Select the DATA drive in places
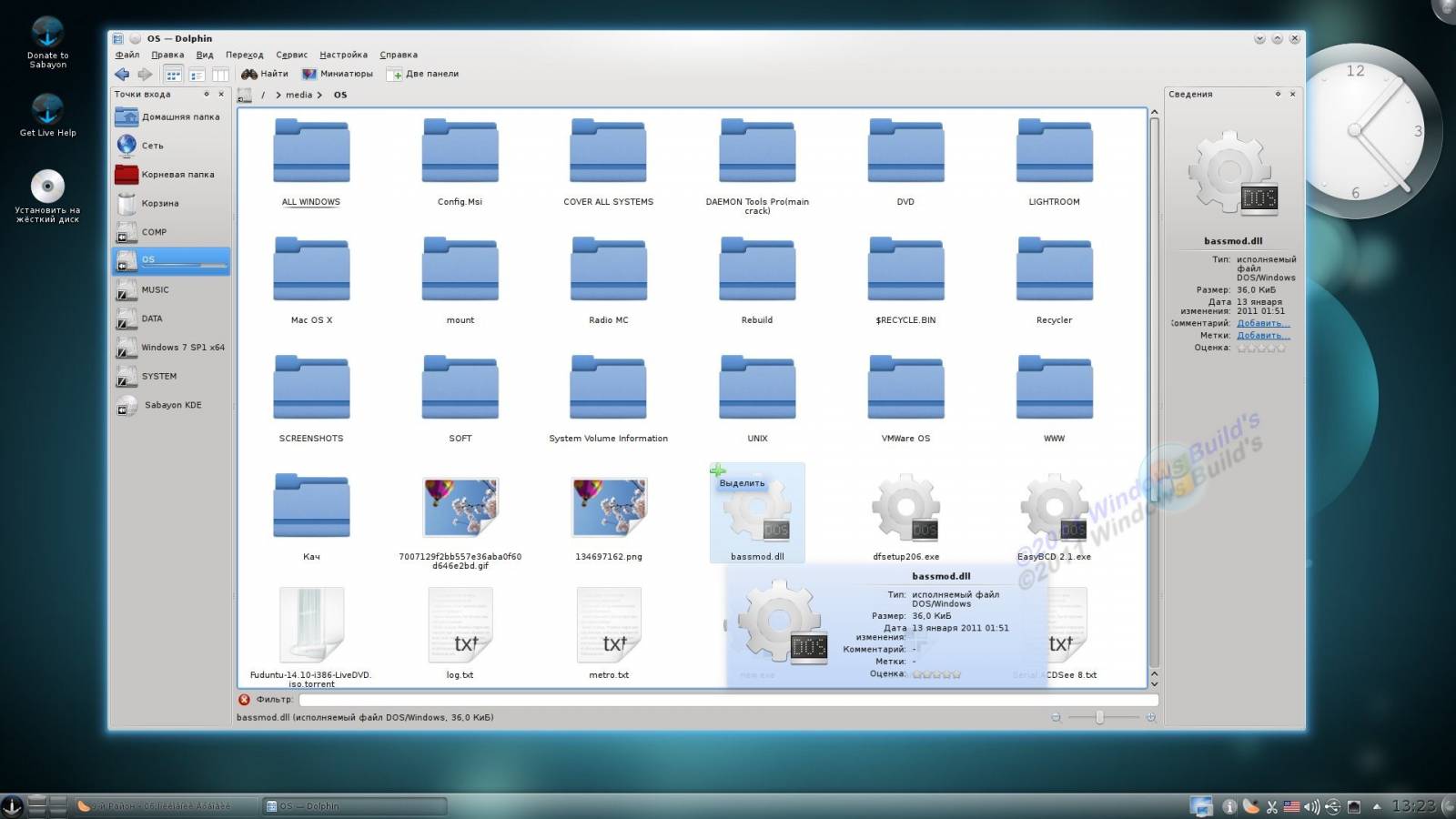1456x819 pixels. 171,318
